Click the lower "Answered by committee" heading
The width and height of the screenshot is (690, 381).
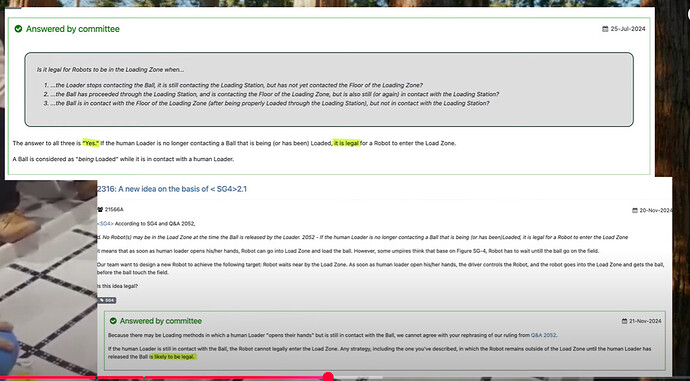tap(161, 321)
